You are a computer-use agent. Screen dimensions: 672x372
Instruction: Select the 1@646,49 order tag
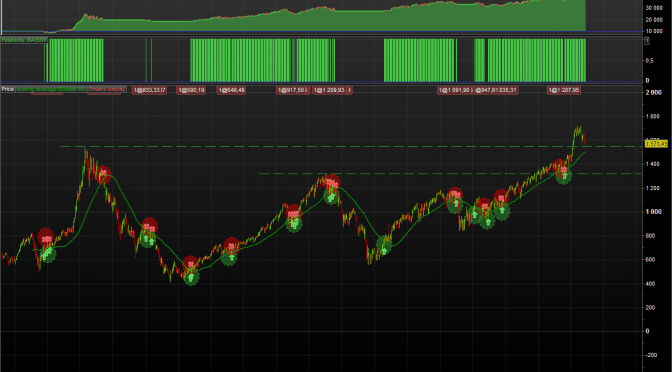[231, 90]
